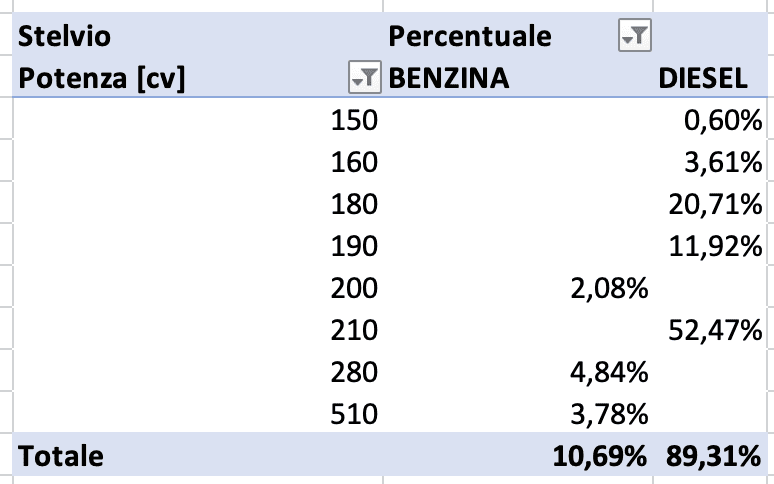Click the BENZINA column header
This screenshot has width=774, height=484.
(x=448, y=77)
